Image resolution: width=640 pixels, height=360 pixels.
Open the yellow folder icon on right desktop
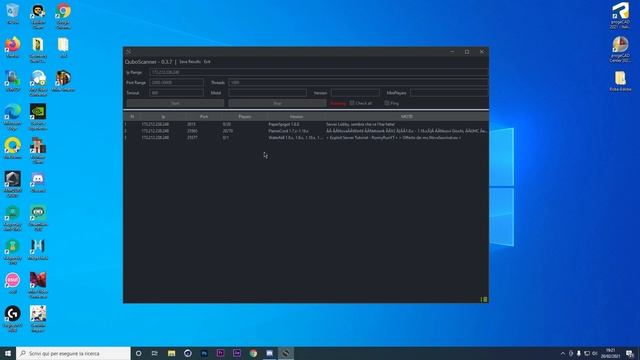(620, 81)
